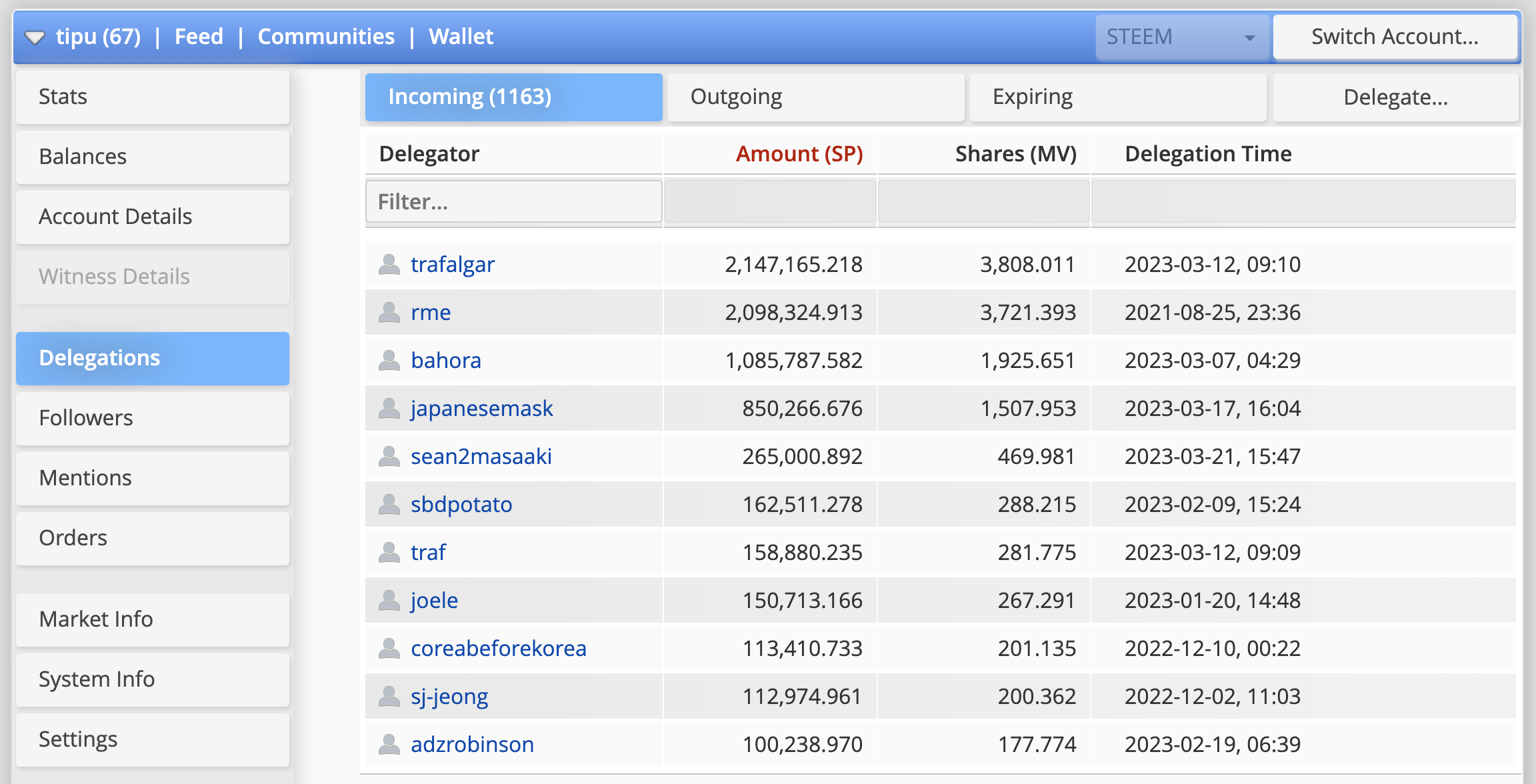Click the avatar icon beside sbdpotato
Image resolution: width=1536 pixels, height=784 pixels.
pos(389,505)
